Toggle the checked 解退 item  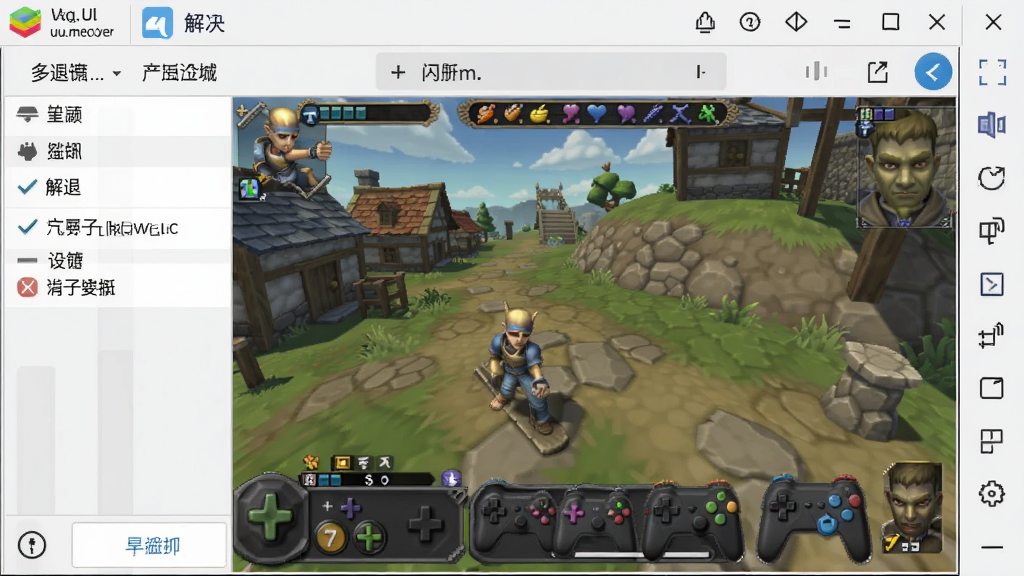118,187
